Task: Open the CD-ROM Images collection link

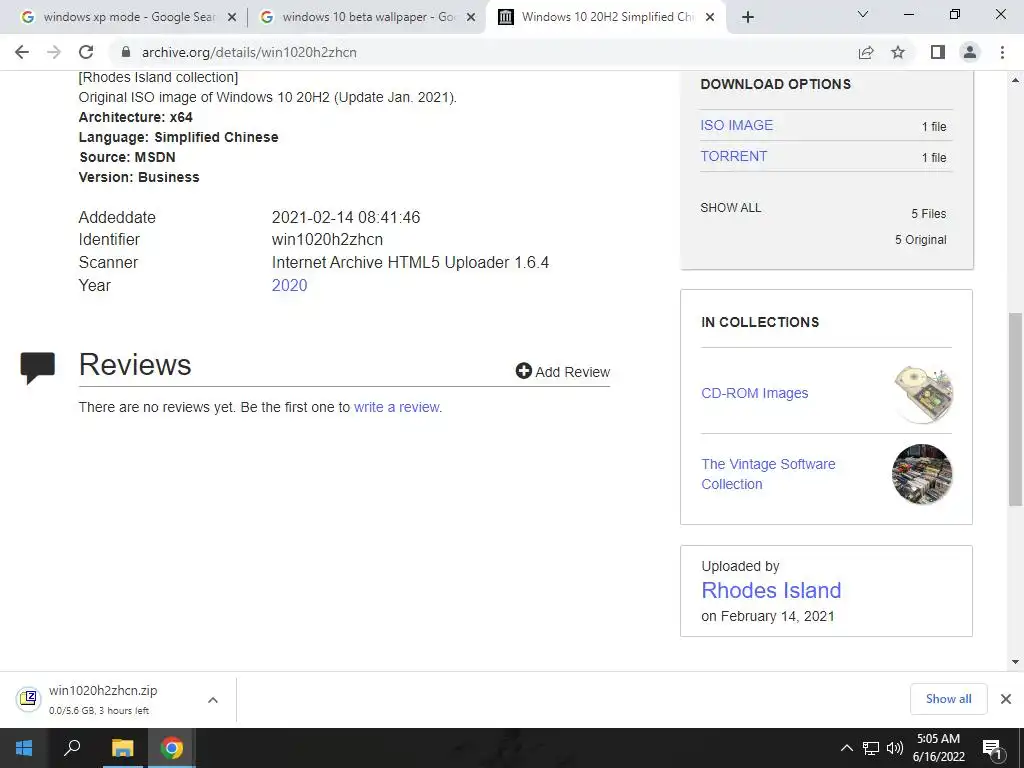Action: pos(754,393)
